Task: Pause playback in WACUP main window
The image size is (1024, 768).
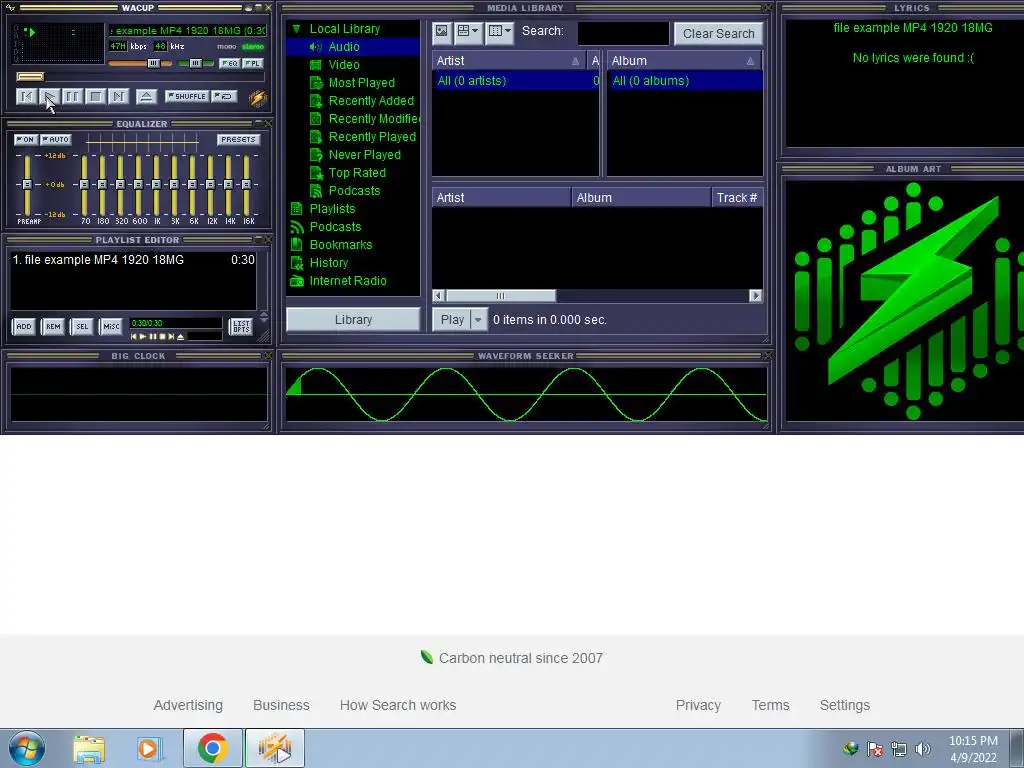Action: pyautogui.click(x=72, y=97)
